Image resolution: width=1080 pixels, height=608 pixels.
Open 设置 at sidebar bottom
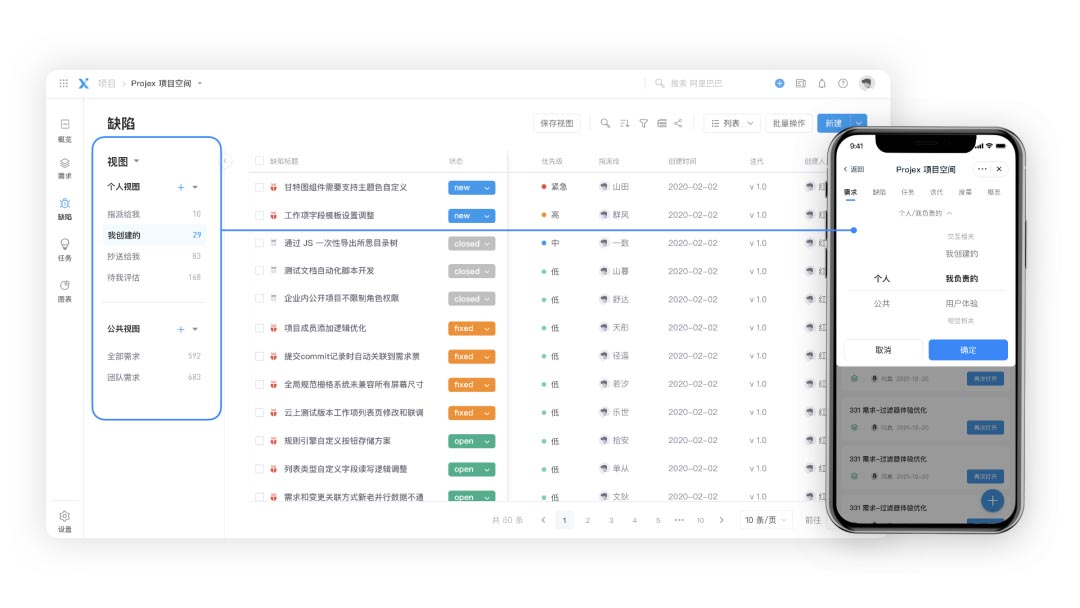click(x=65, y=521)
